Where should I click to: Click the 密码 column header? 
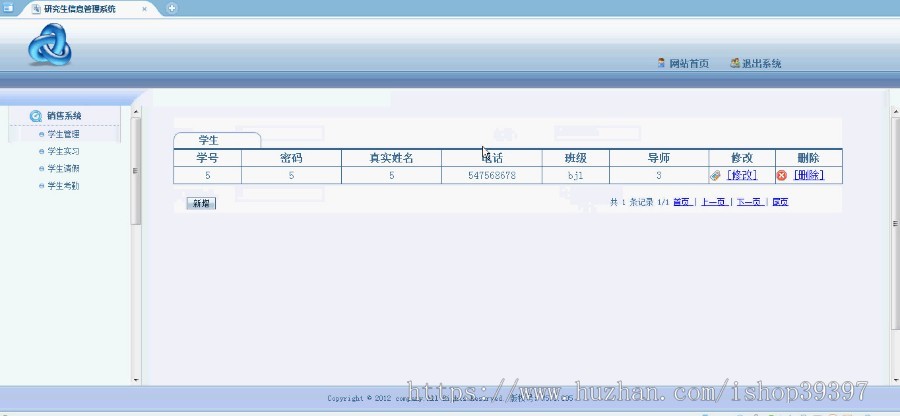291,158
